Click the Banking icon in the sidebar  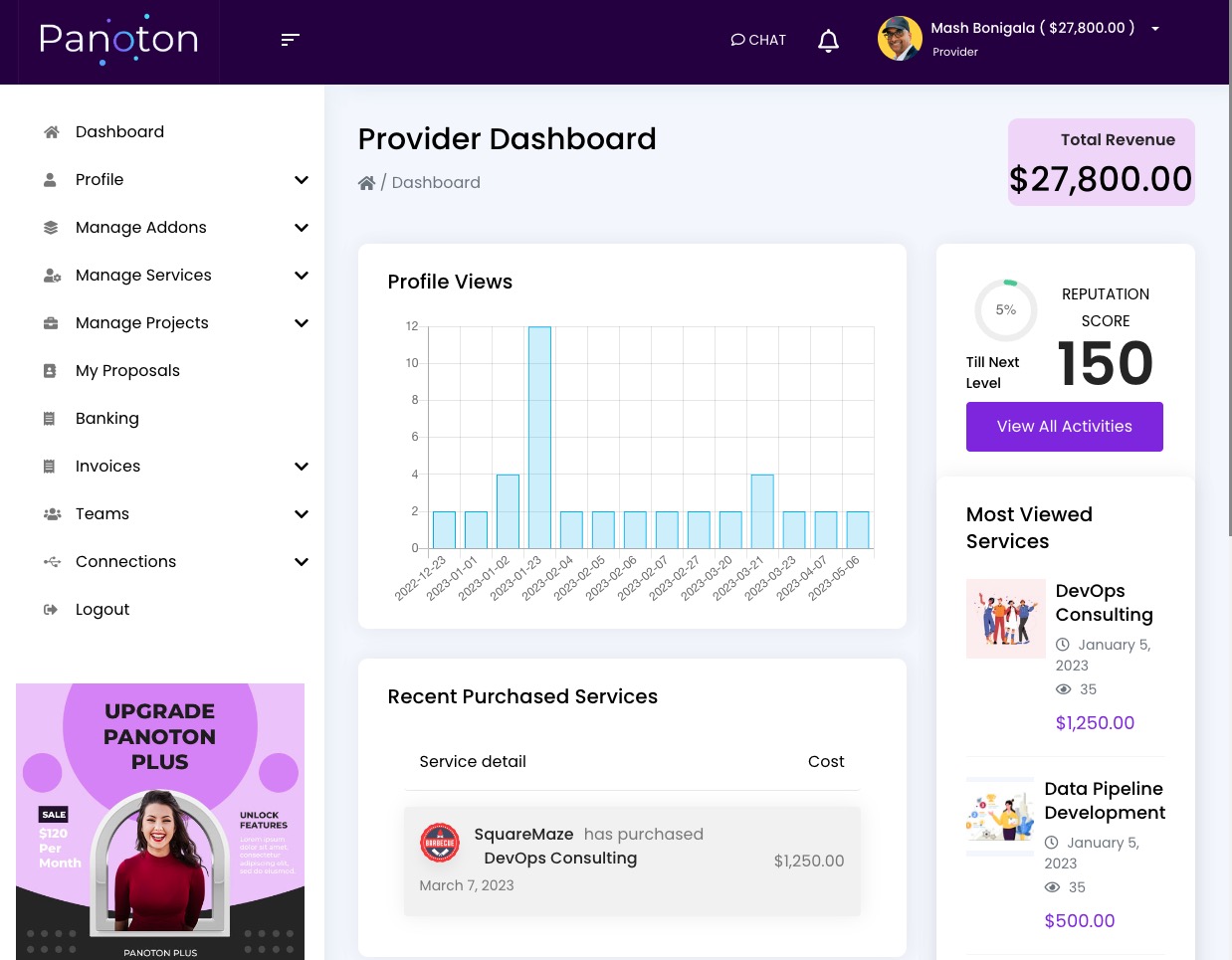point(50,419)
